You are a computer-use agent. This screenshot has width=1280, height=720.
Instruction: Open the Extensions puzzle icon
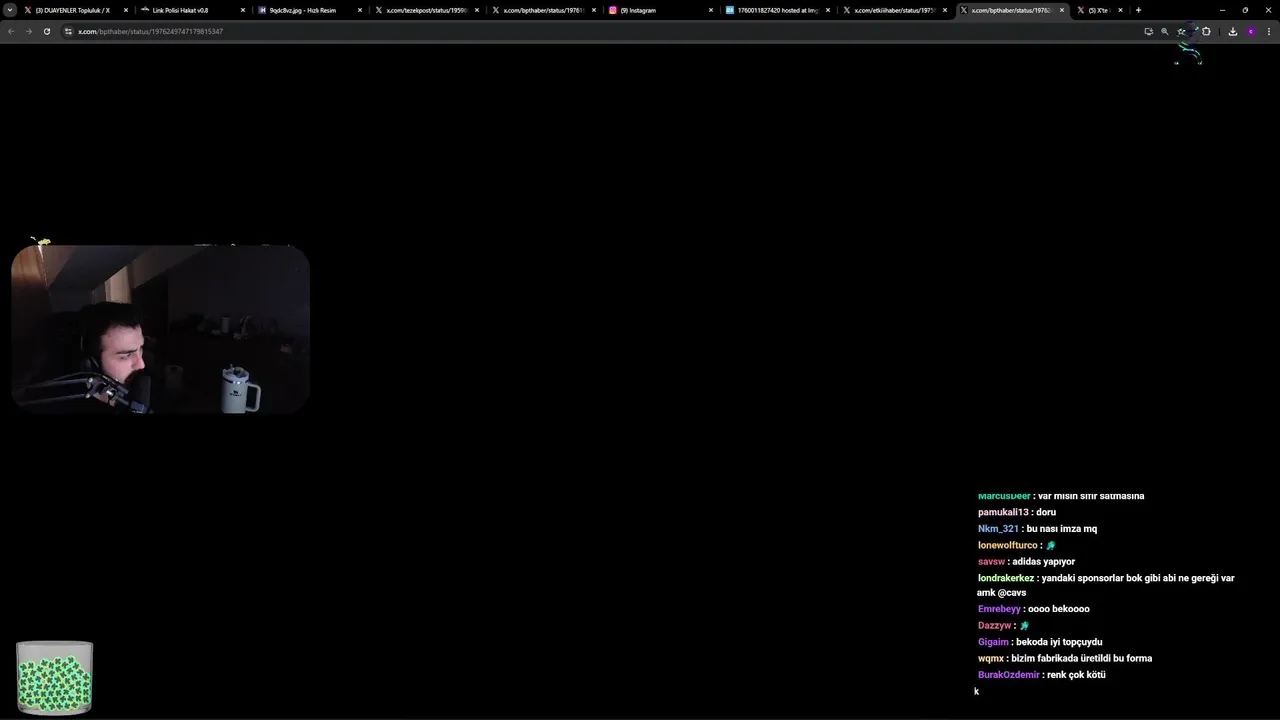(1206, 31)
